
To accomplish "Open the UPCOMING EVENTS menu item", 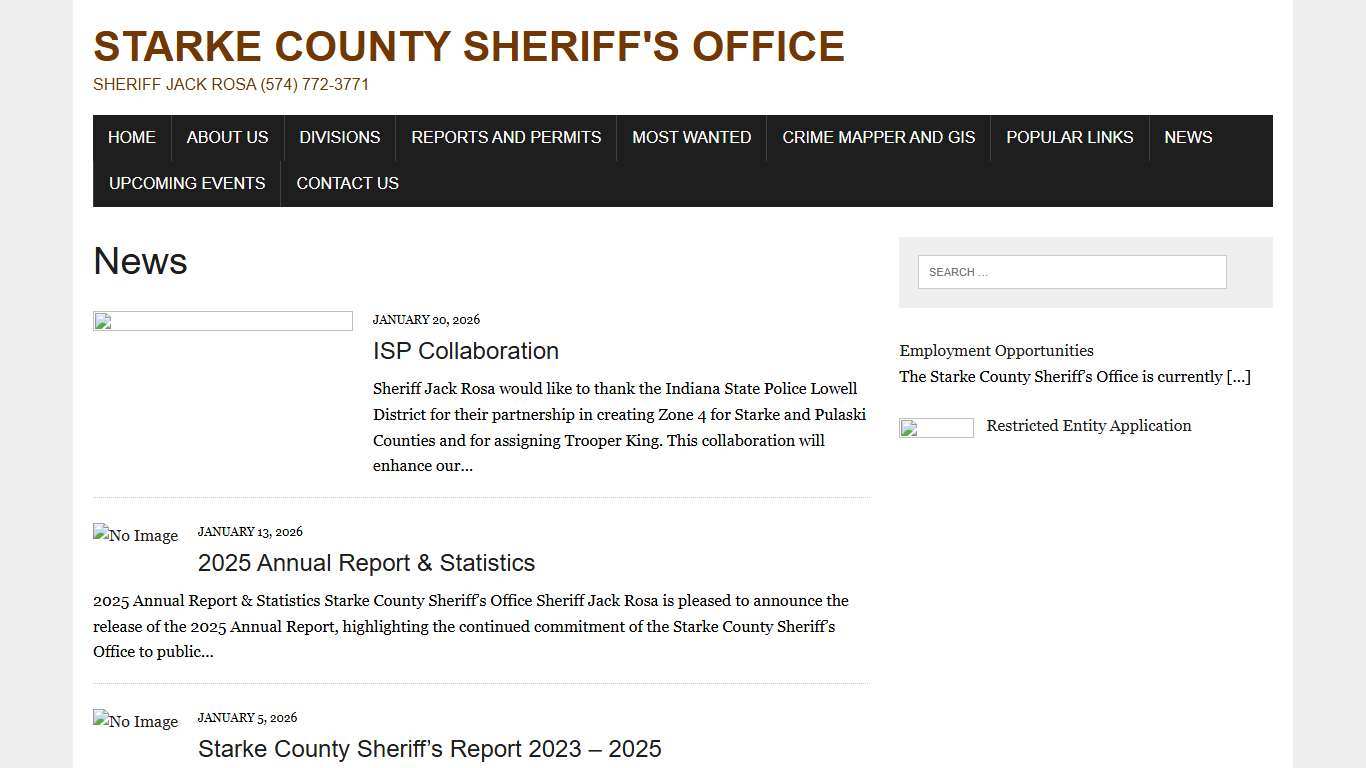I will 187,183.
